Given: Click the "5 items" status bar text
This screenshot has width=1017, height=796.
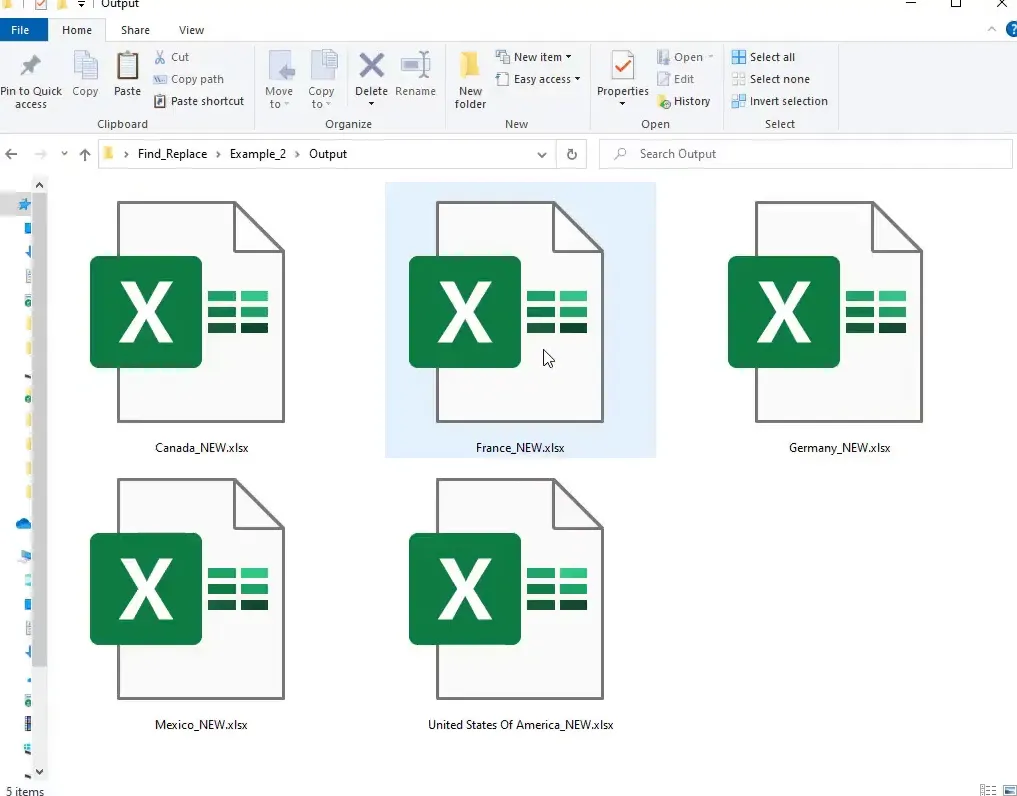Looking at the screenshot, I should tap(25, 791).
